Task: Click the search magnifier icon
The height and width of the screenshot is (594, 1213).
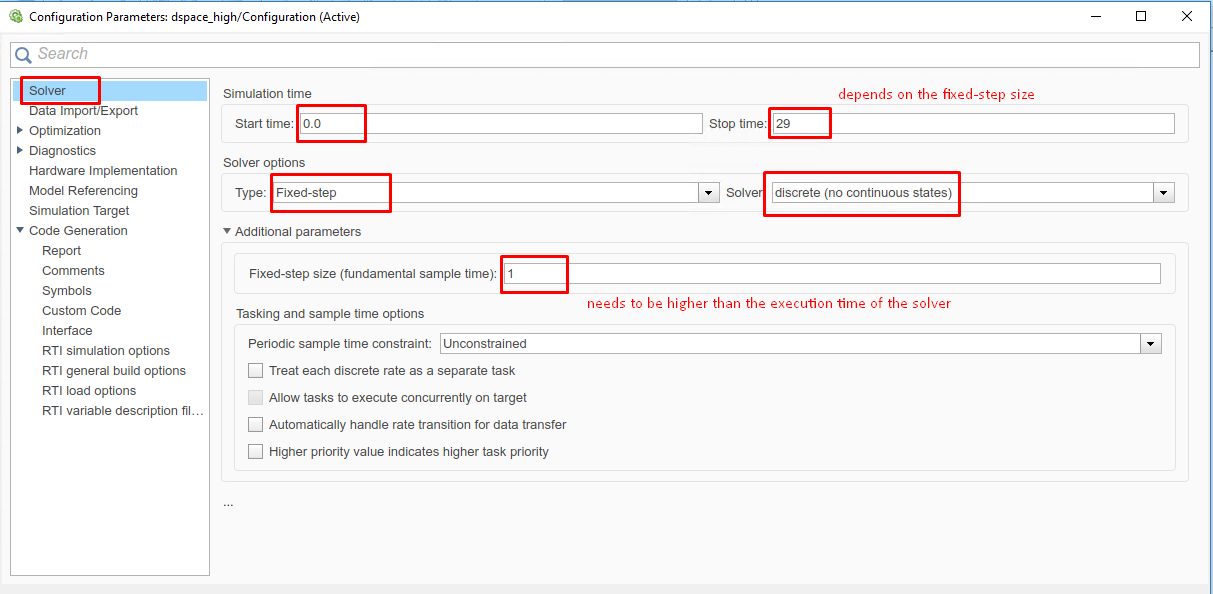Action: 23,55
